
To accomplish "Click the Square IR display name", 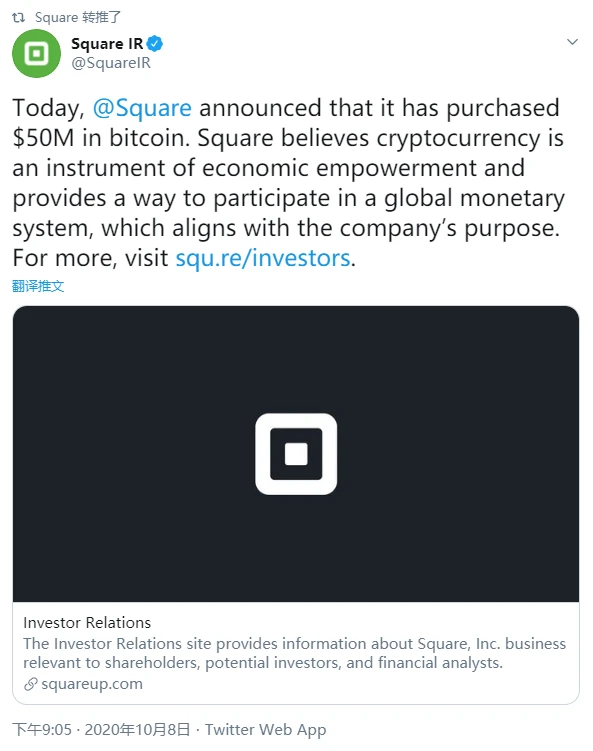I will (x=107, y=44).
